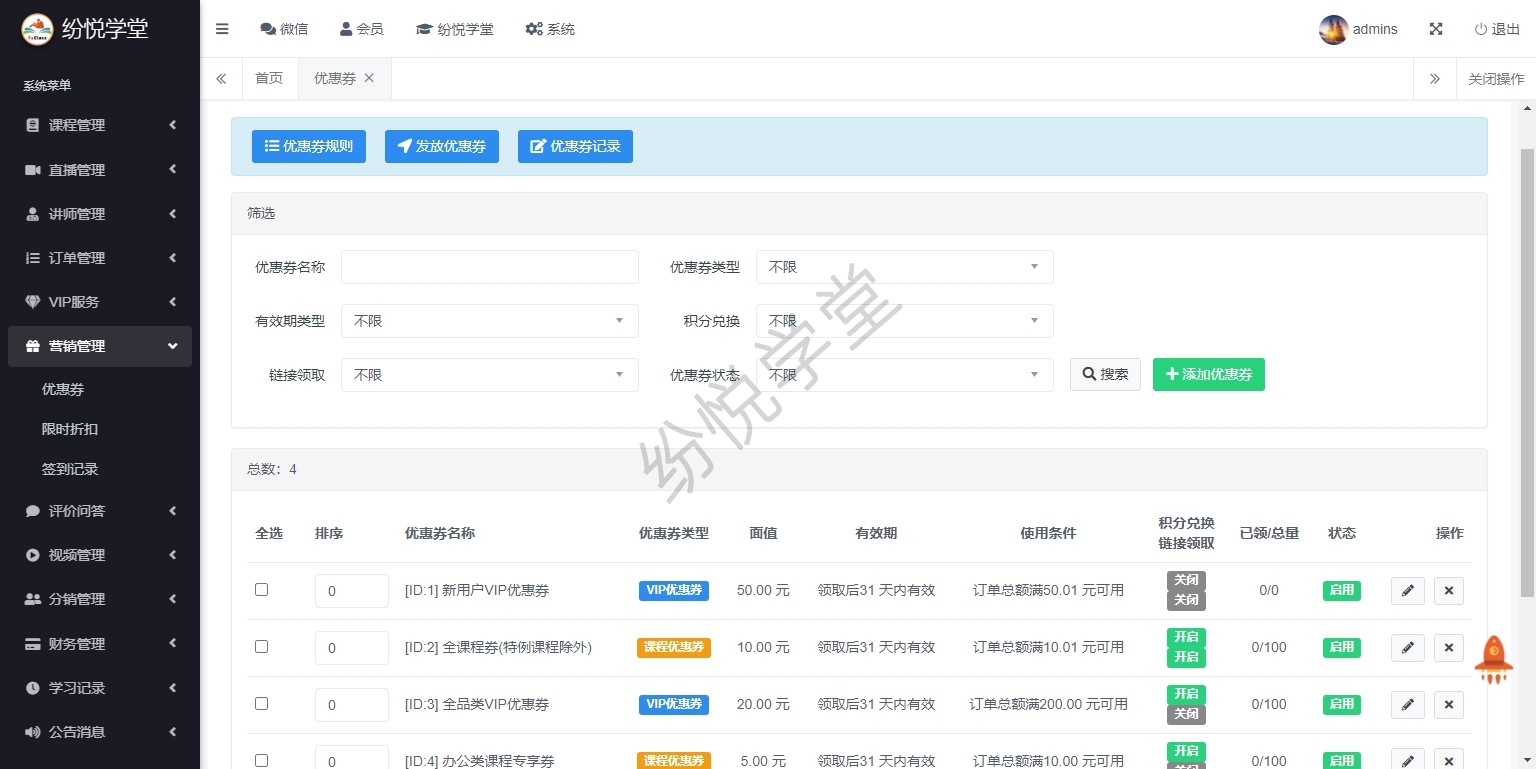
Task: Open the 优惠券类型 dropdown
Action: [904, 267]
